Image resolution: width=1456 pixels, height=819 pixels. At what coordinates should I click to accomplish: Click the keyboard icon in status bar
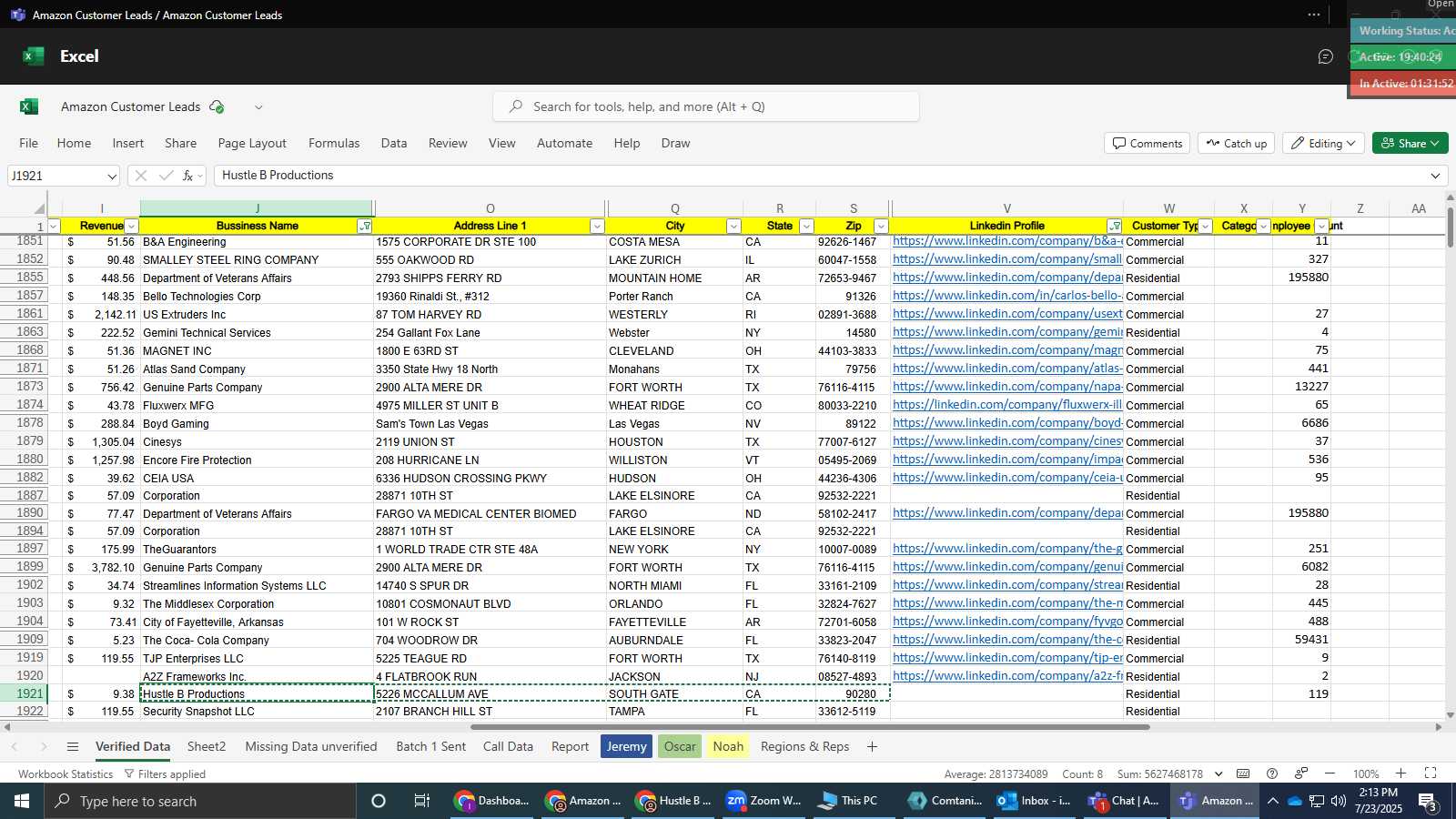click(1243, 773)
